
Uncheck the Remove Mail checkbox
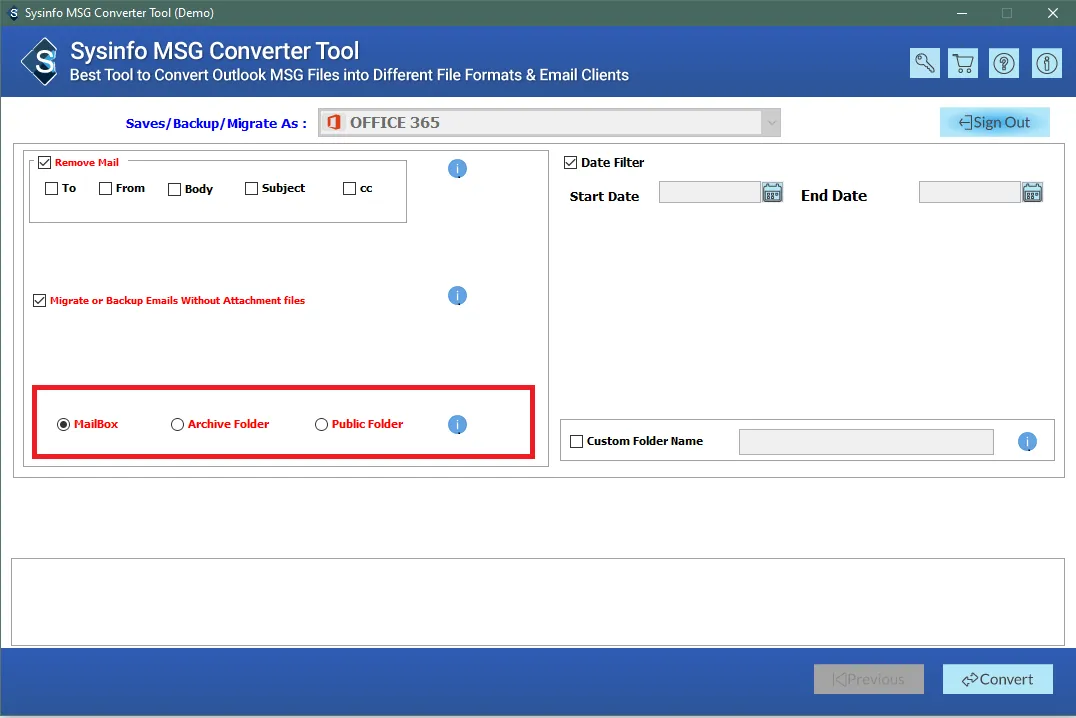44,163
